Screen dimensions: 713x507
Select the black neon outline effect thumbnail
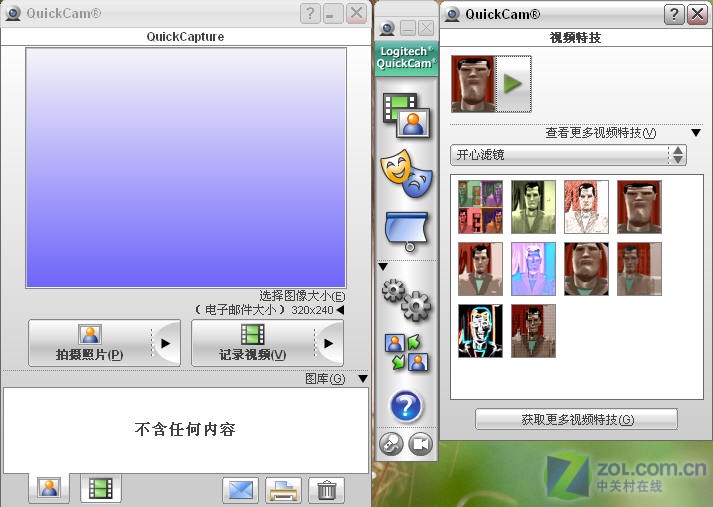(x=481, y=331)
